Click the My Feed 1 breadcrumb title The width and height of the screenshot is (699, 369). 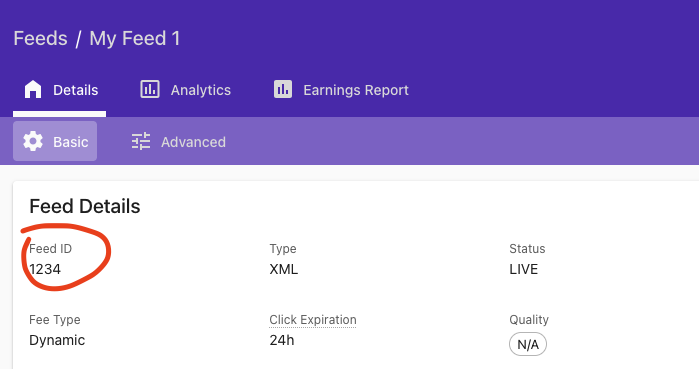point(135,38)
